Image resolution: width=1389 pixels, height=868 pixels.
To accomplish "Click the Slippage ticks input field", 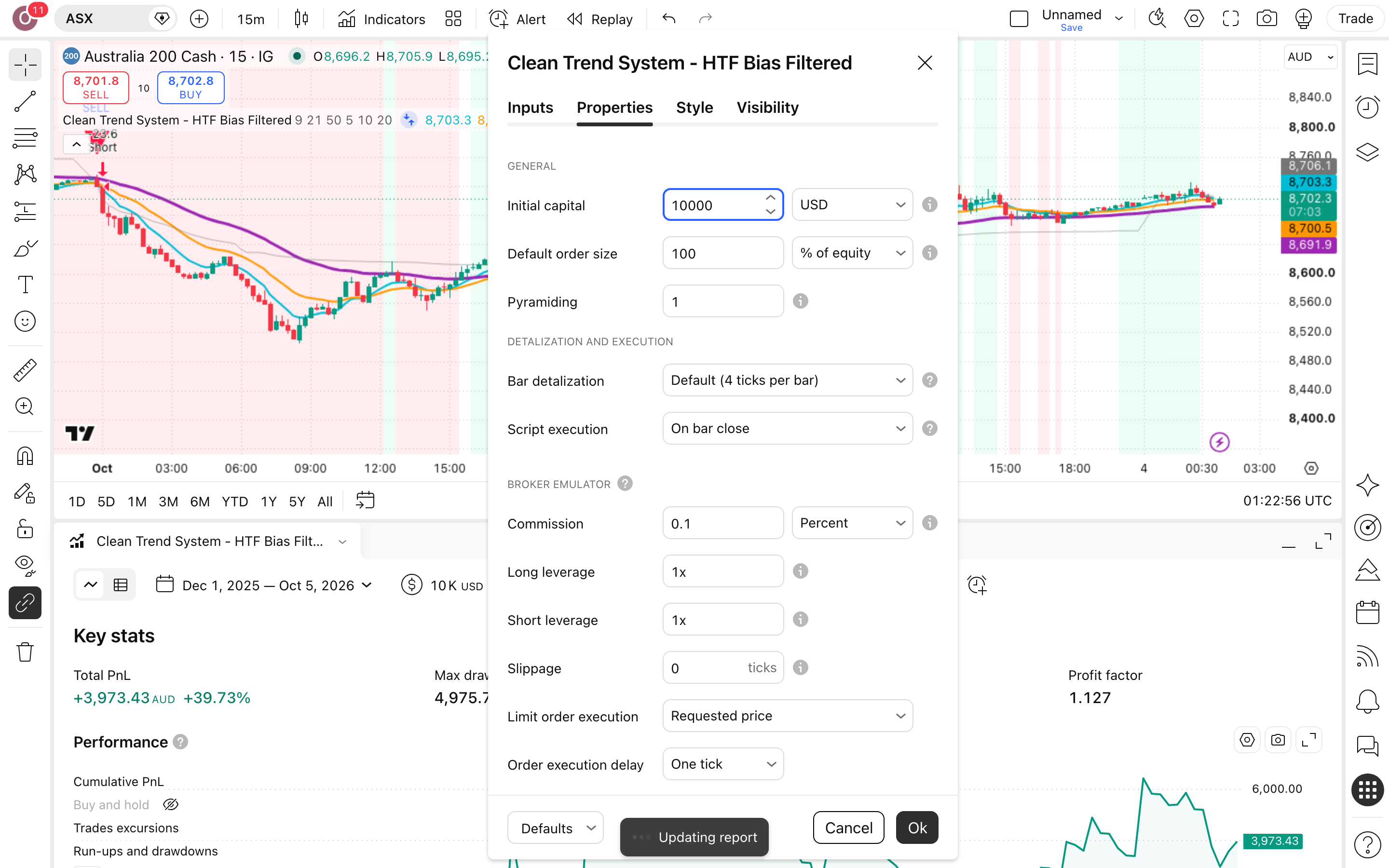I will pyautogui.click(x=722, y=668).
